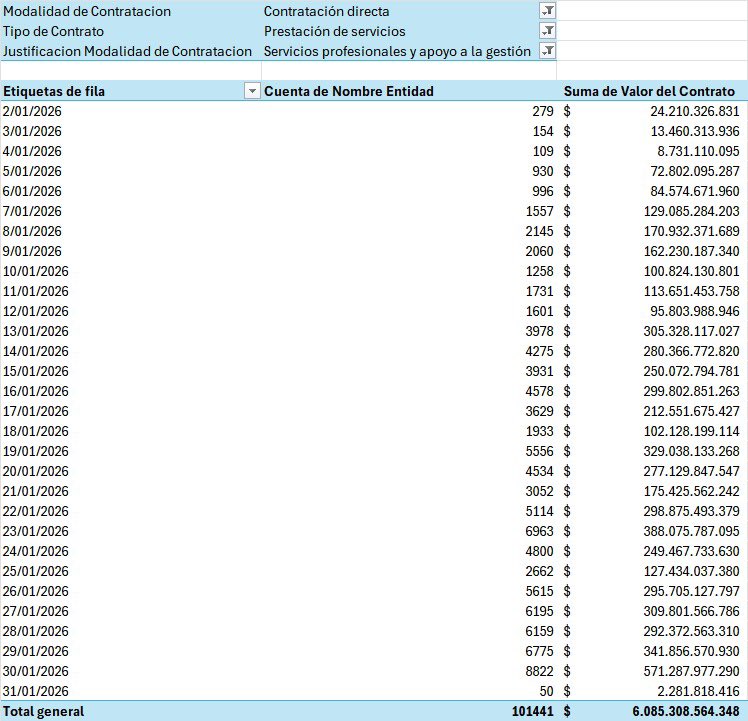
Task: Select row label 6/01/2026
Action: [32, 191]
